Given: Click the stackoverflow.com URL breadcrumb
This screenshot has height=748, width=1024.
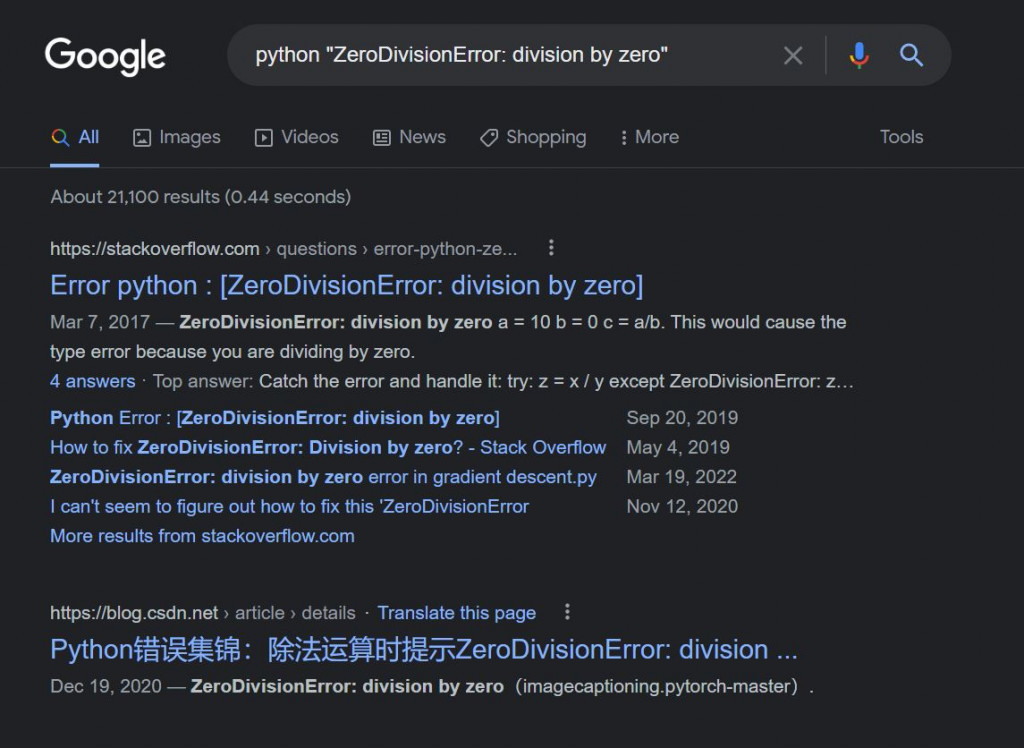Looking at the screenshot, I should click(283, 249).
